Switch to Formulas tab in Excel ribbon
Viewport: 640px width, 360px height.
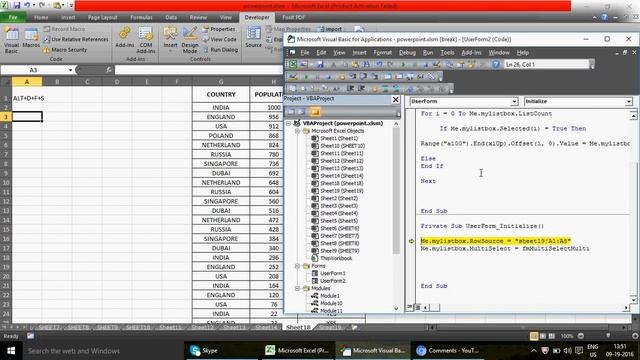coord(141,18)
